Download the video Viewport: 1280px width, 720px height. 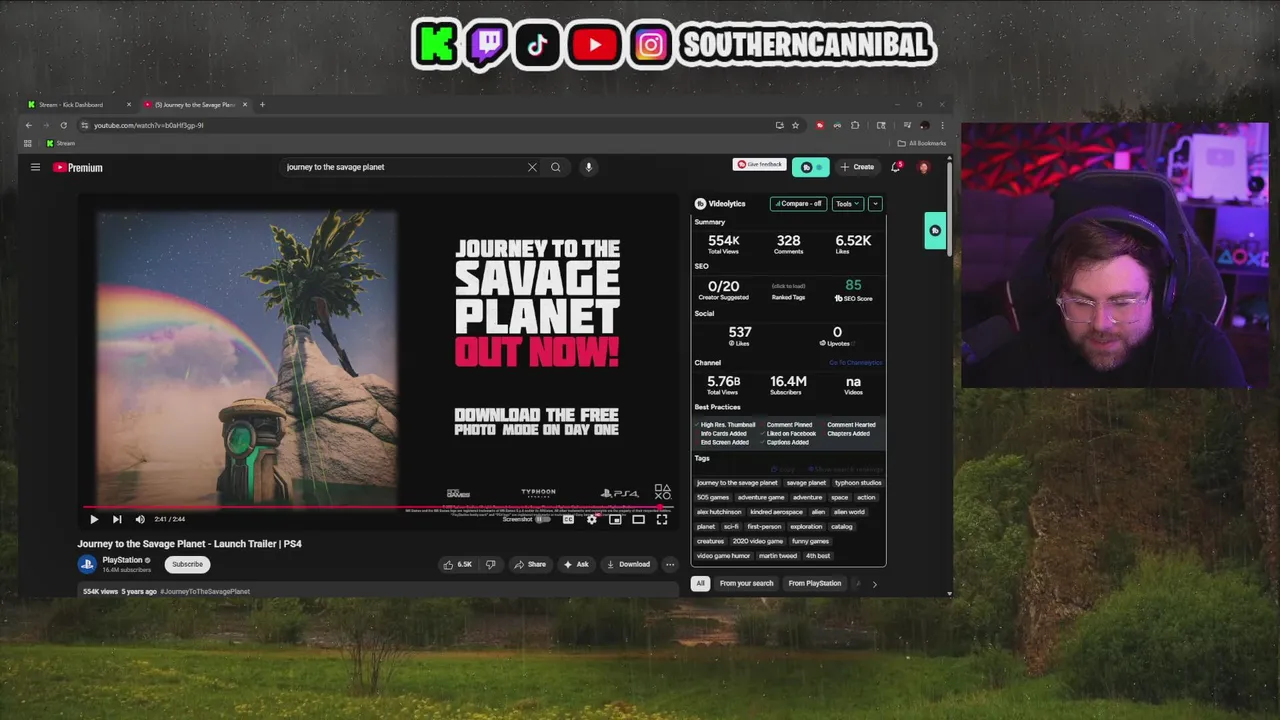click(628, 564)
